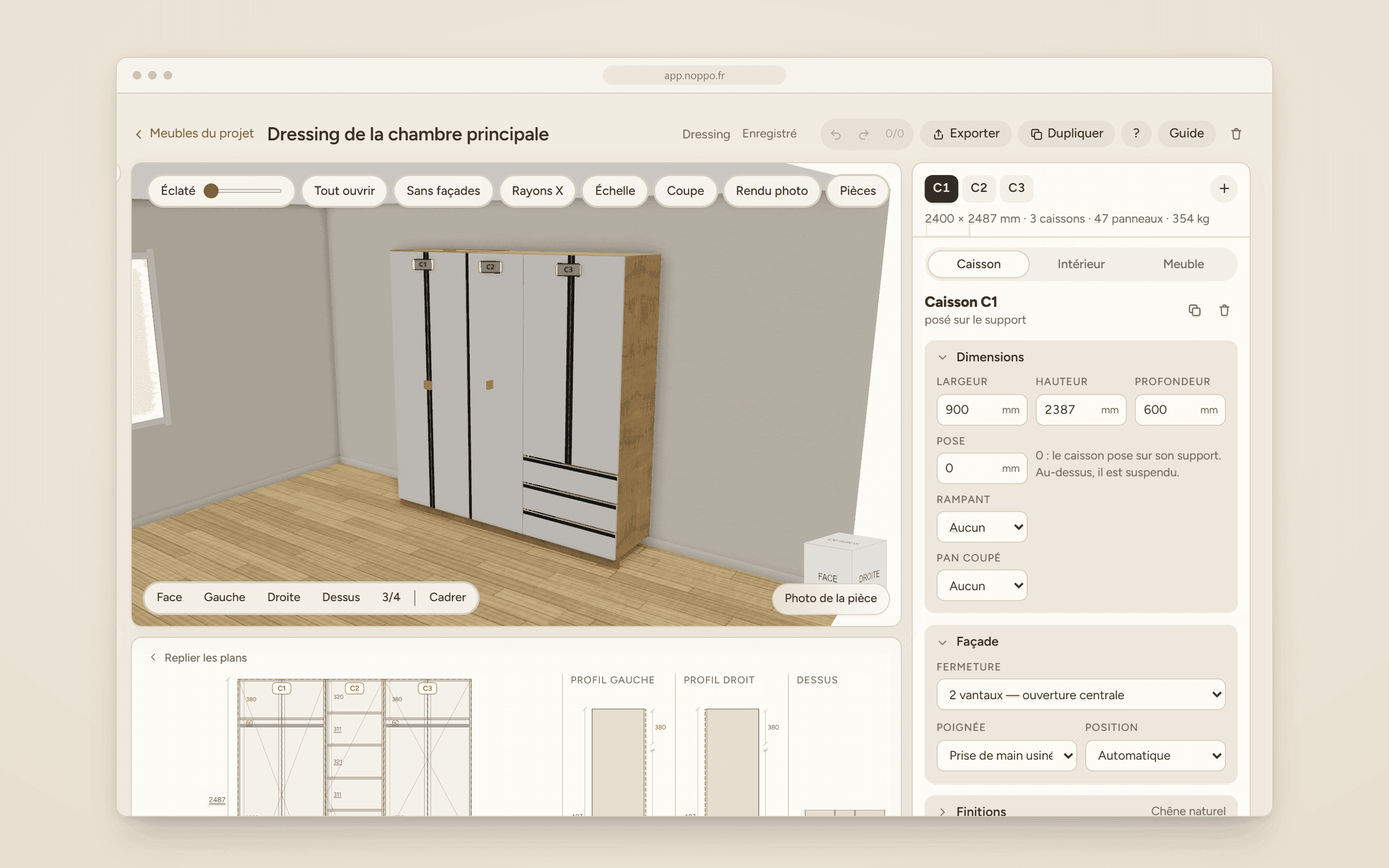Viewport: 1389px width, 868px height.
Task: Select the C3 label in 3D view
Action: point(568,269)
